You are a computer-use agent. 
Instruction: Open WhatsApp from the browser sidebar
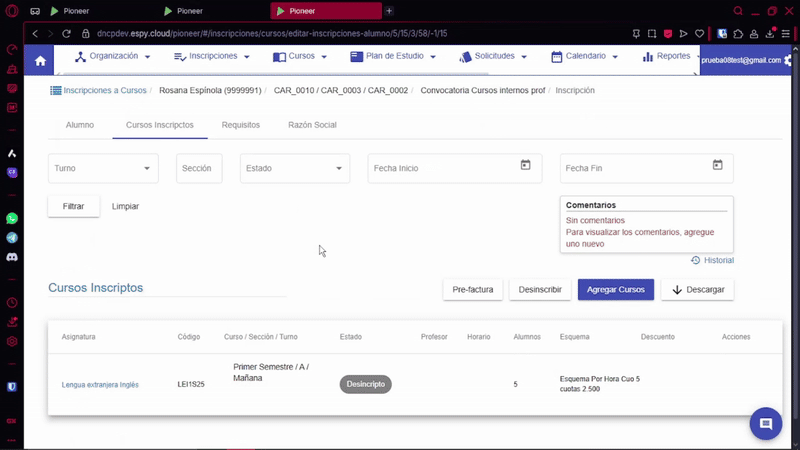coord(12,218)
